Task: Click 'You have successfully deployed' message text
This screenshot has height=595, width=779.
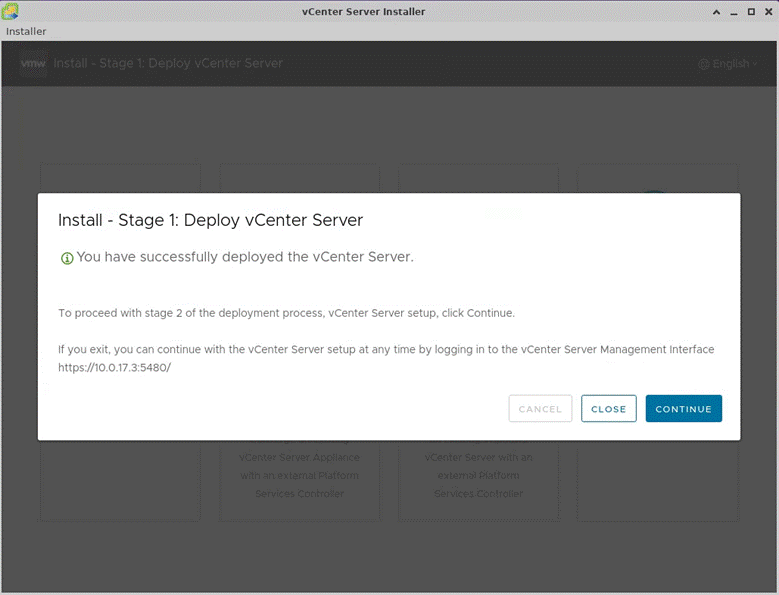Action: point(245,257)
